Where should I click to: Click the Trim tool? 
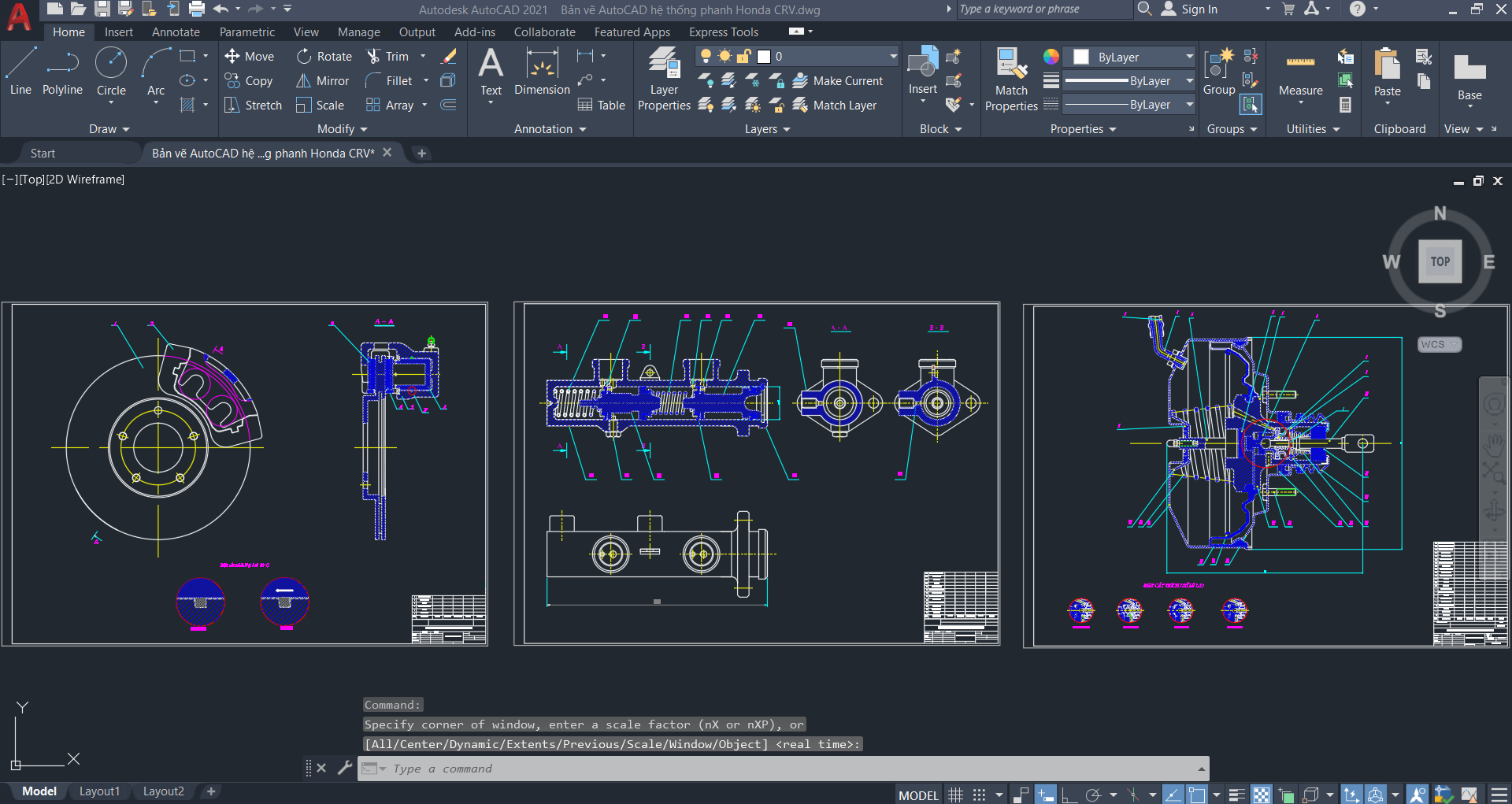pyautogui.click(x=388, y=57)
